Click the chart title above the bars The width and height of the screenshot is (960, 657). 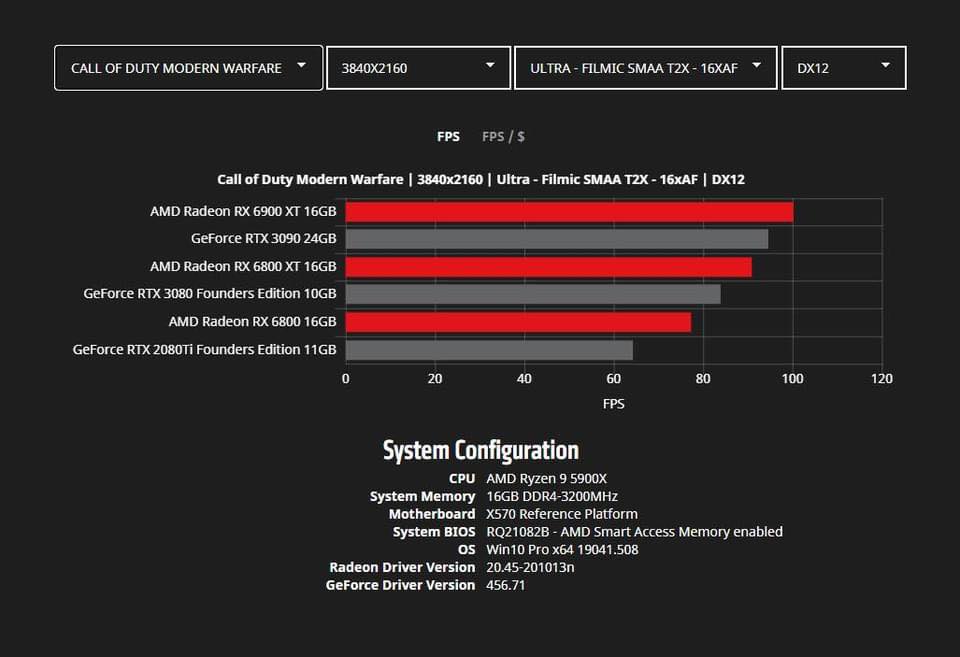[x=481, y=179]
